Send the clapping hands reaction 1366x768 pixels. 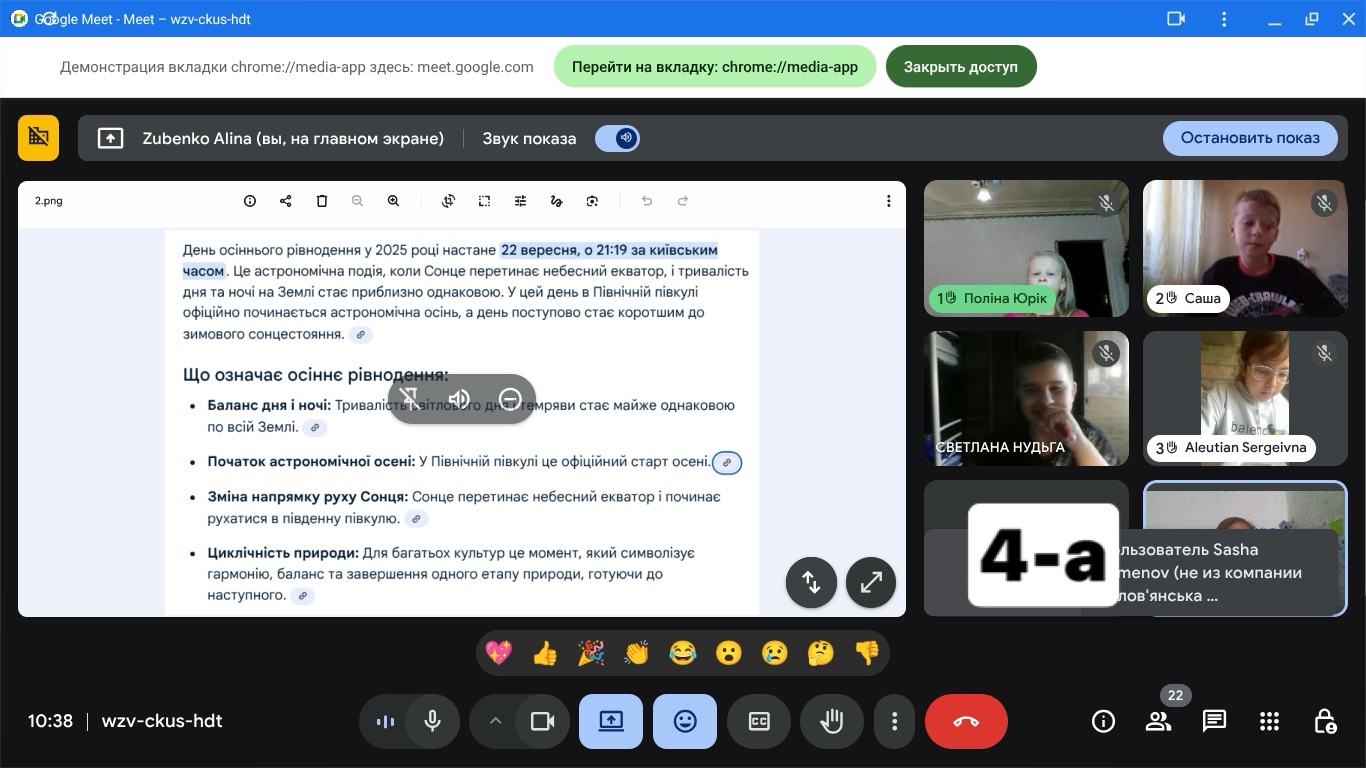click(x=636, y=653)
